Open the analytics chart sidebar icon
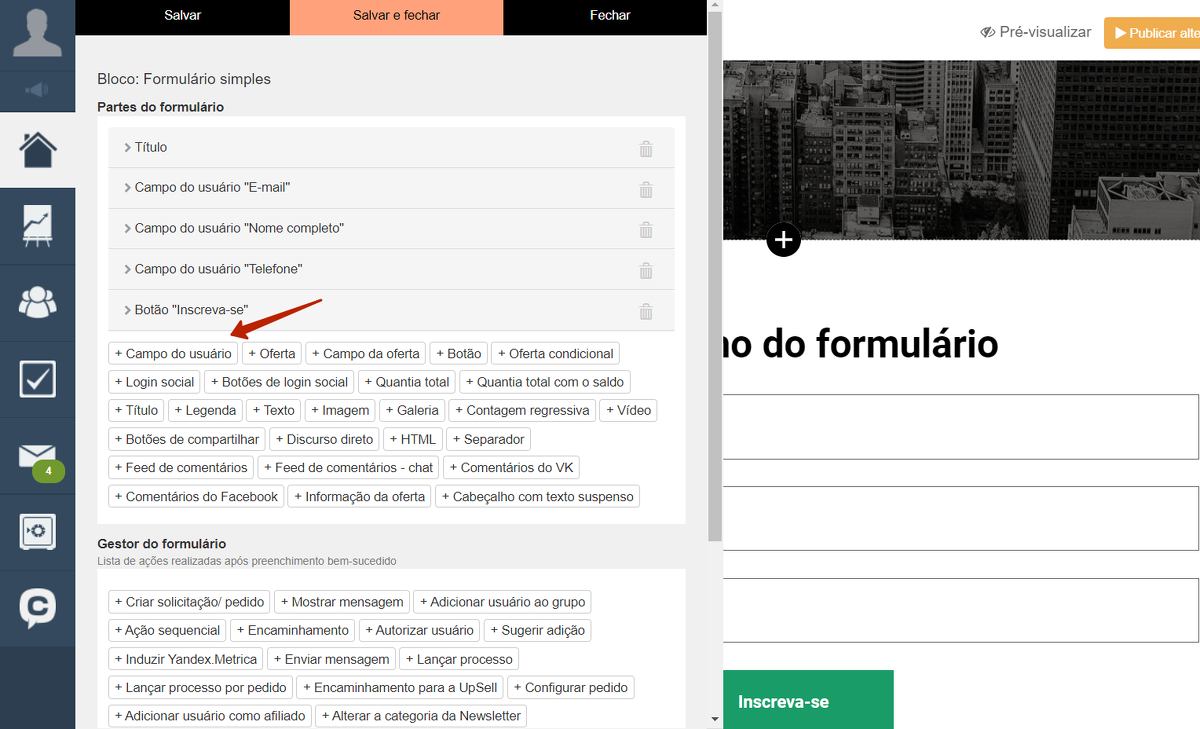1200x729 pixels. 38,226
